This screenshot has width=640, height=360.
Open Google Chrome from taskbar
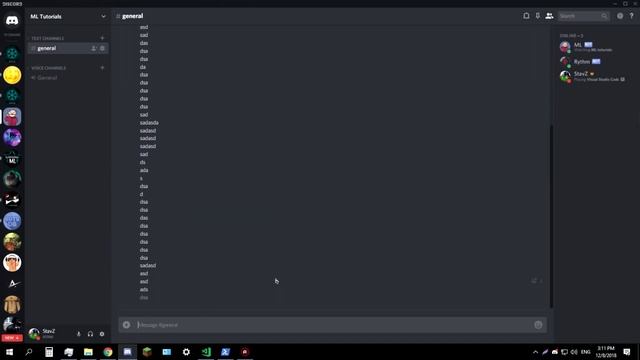(x=108, y=352)
